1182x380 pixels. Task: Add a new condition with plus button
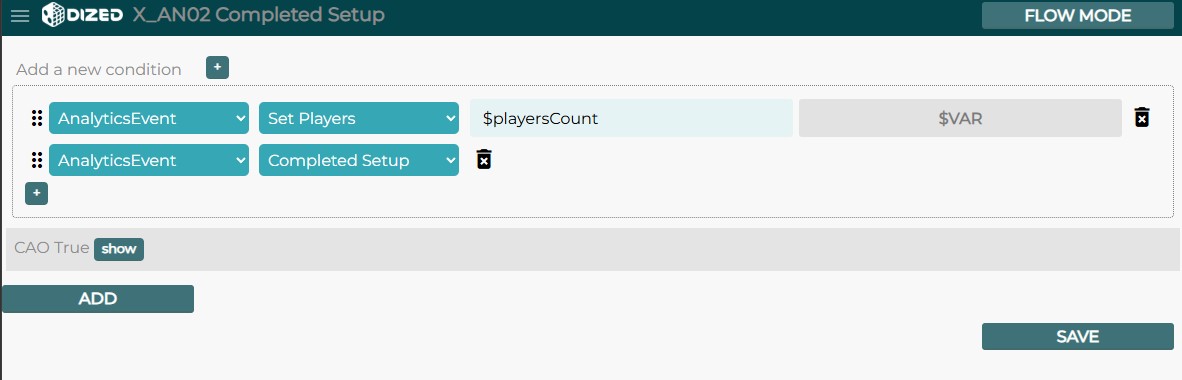(217, 68)
